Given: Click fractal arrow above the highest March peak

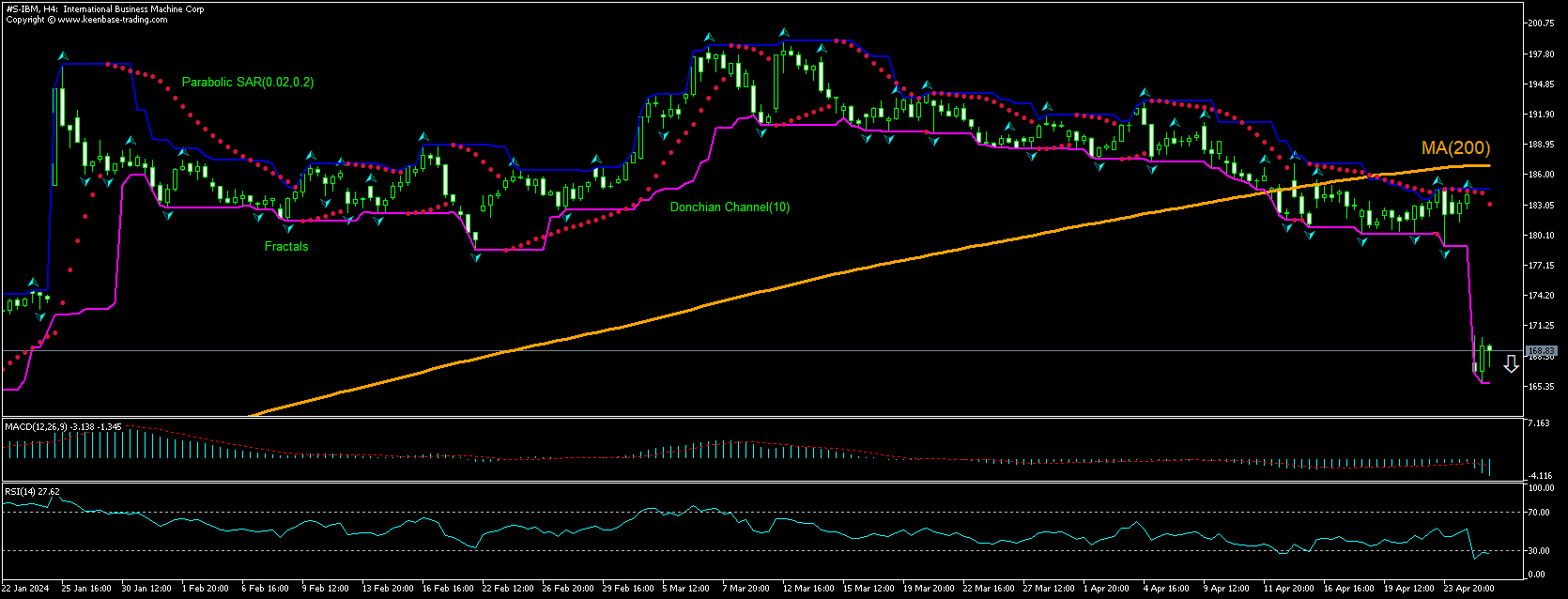Looking at the screenshot, I should click(x=784, y=33).
